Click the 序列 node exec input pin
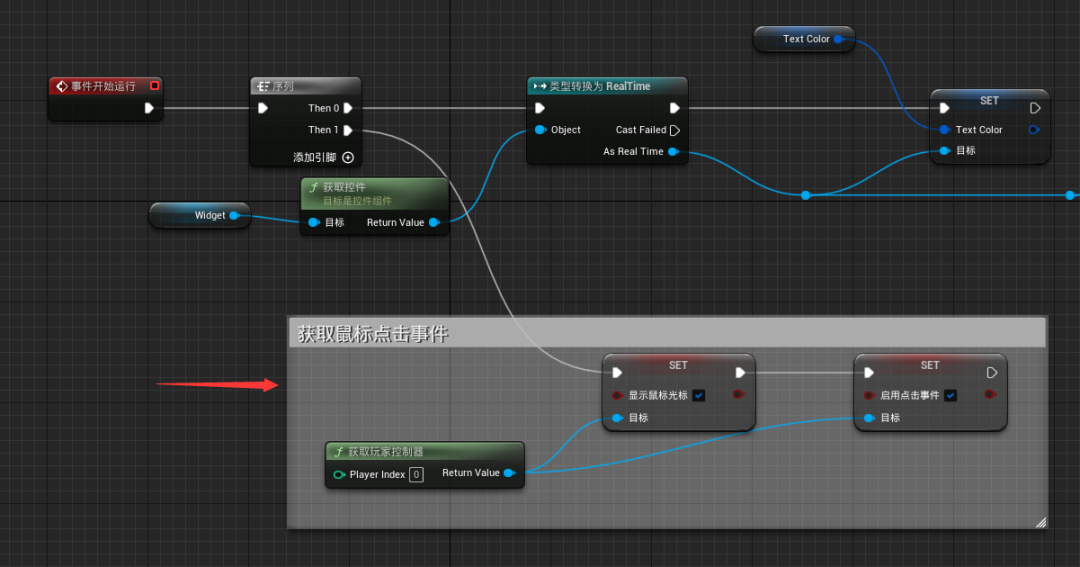The image size is (1080, 567). (262, 108)
